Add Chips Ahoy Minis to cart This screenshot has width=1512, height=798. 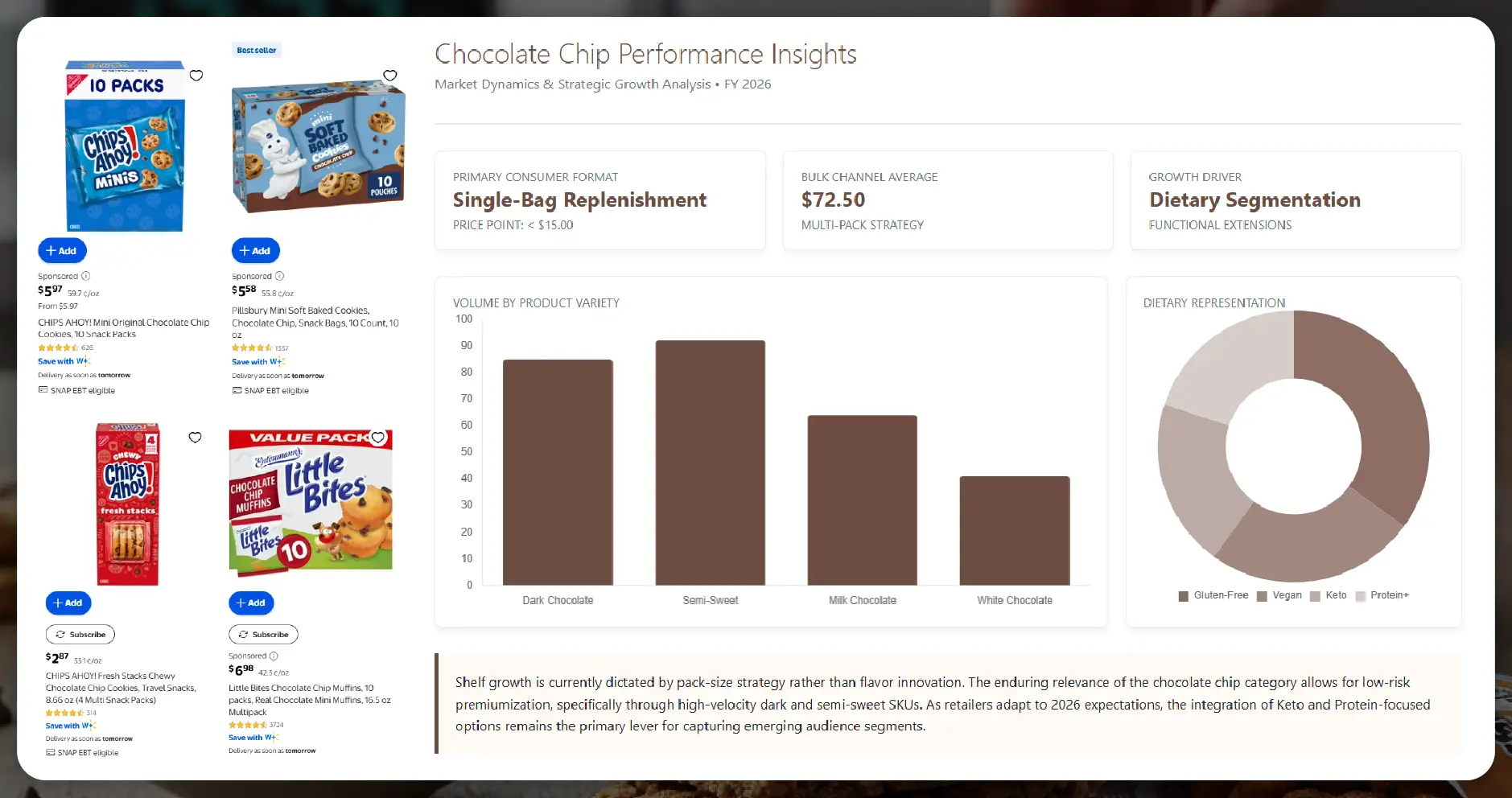point(62,251)
